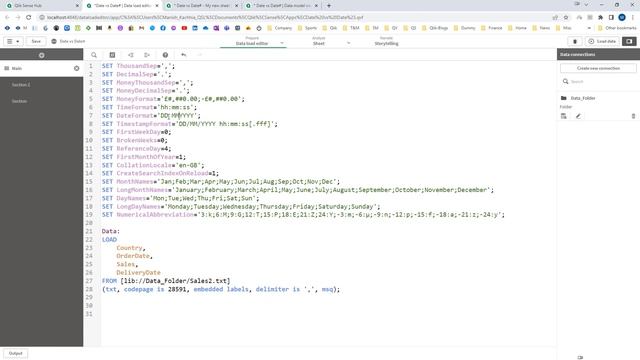
Task: Indent the selected script lines
Action: (x=147, y=55)
